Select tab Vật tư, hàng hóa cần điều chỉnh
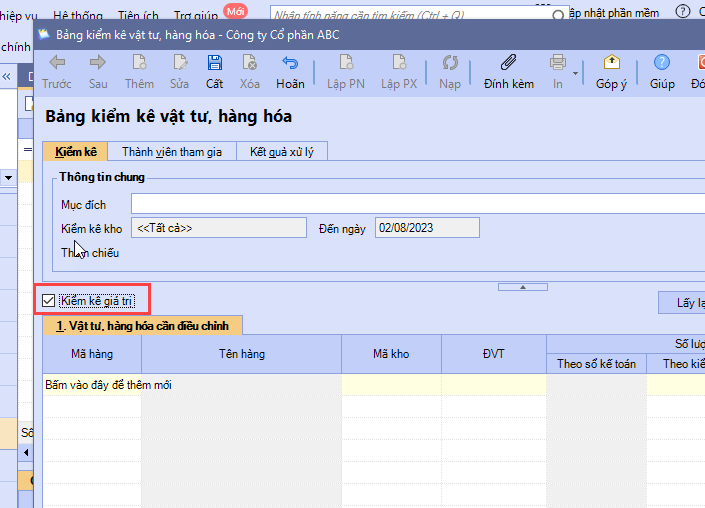The image size is (705, 508). tap(142, 325)
